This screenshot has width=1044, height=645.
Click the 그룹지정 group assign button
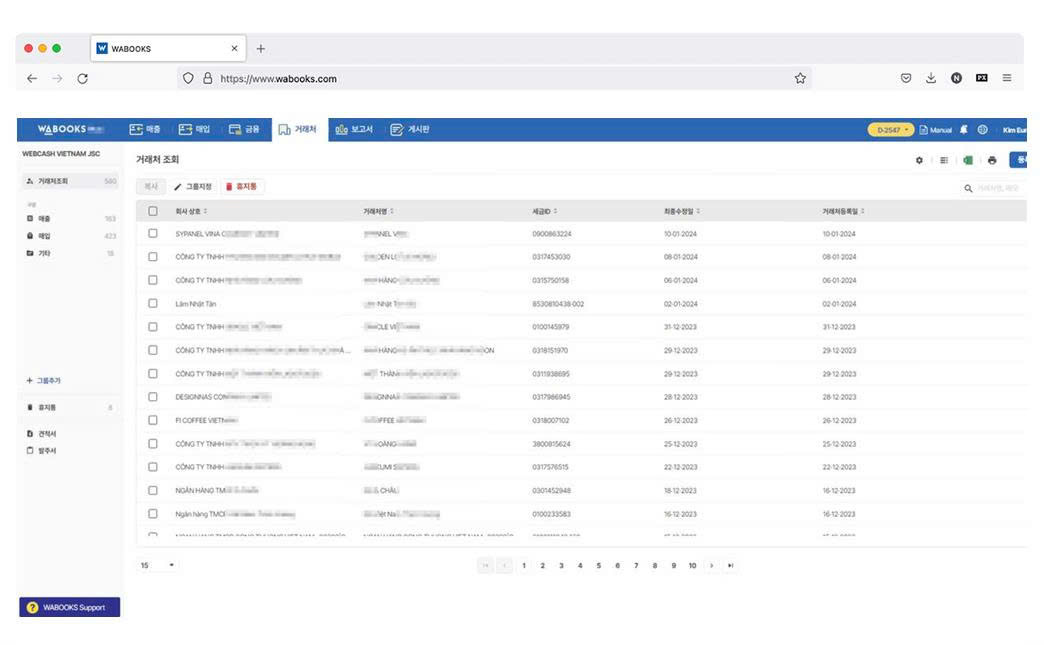click(192, 186)
